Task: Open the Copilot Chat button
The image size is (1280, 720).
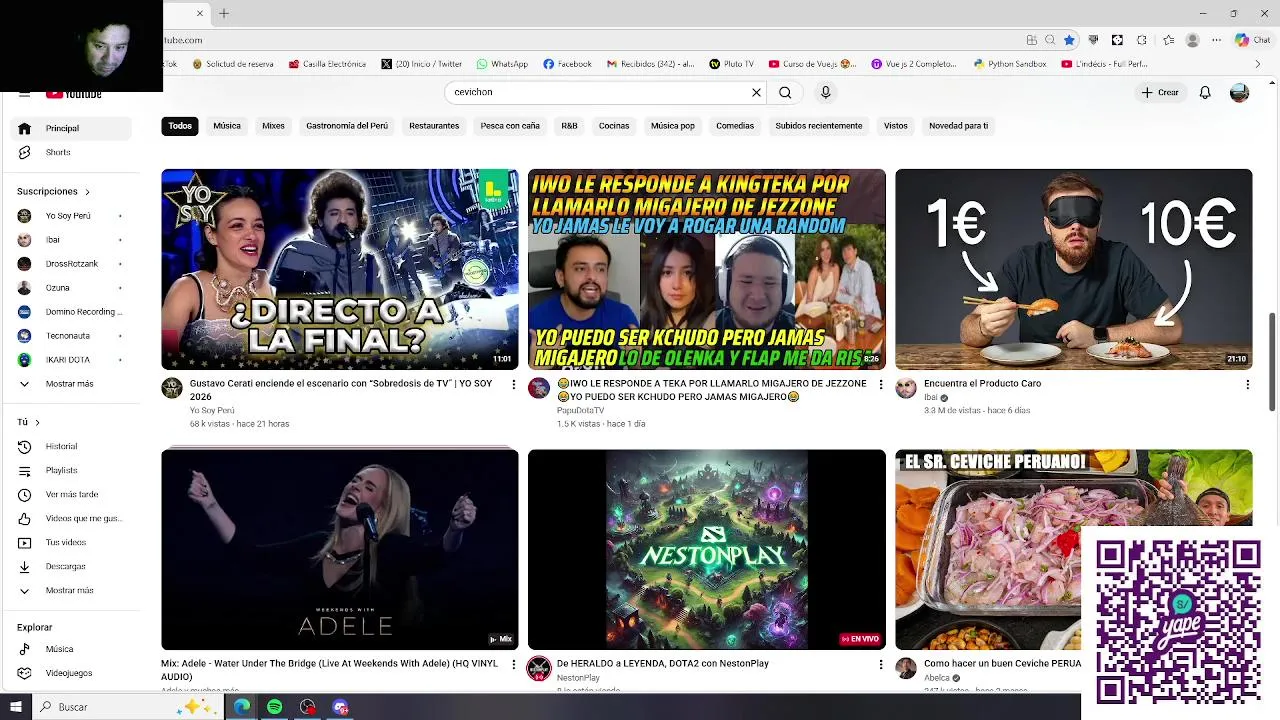Action: click(x=1252, y=40)
